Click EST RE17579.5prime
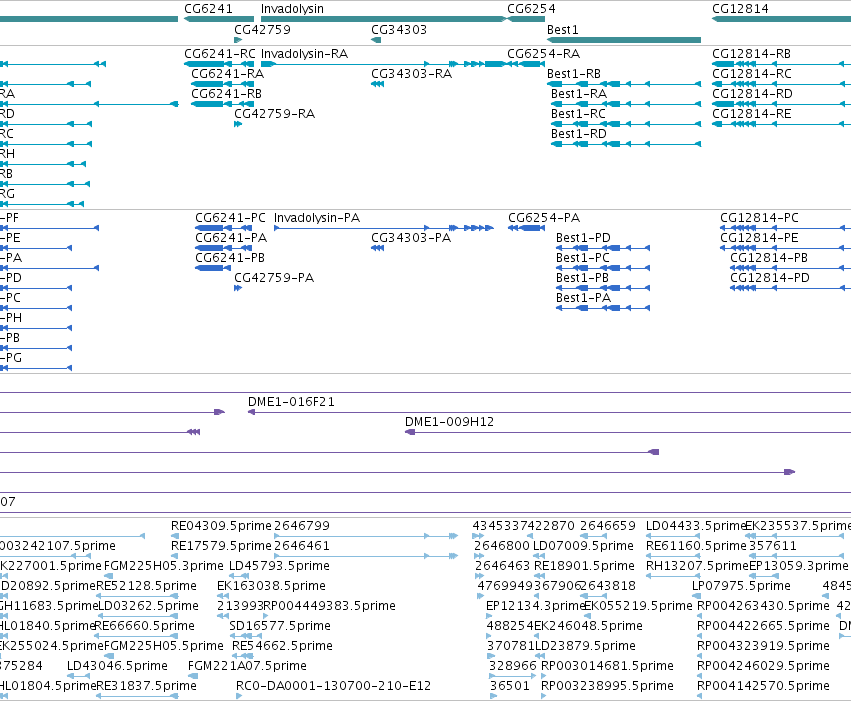 pos(221,546)
